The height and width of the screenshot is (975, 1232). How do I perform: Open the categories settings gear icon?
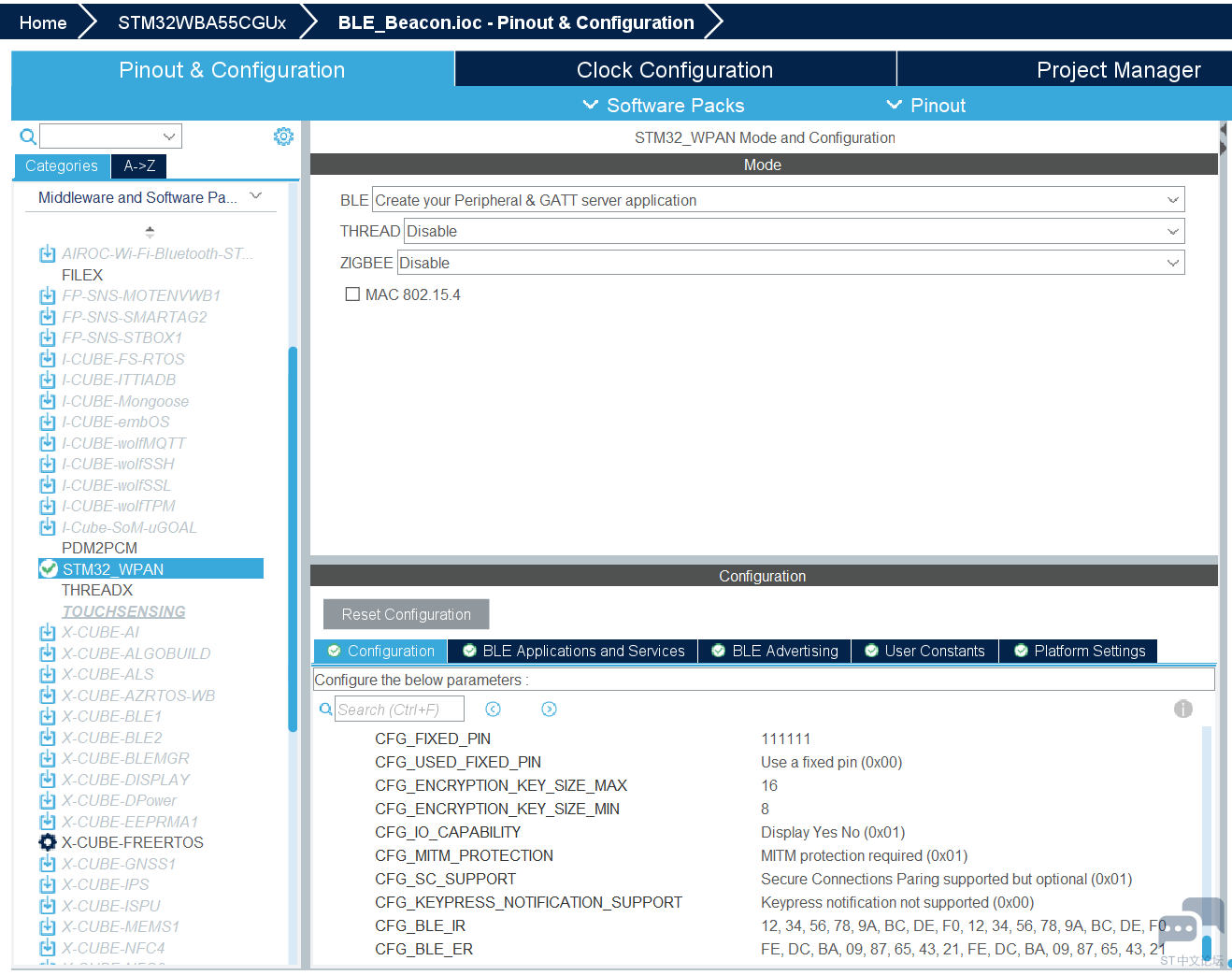(x=283, y=136)
